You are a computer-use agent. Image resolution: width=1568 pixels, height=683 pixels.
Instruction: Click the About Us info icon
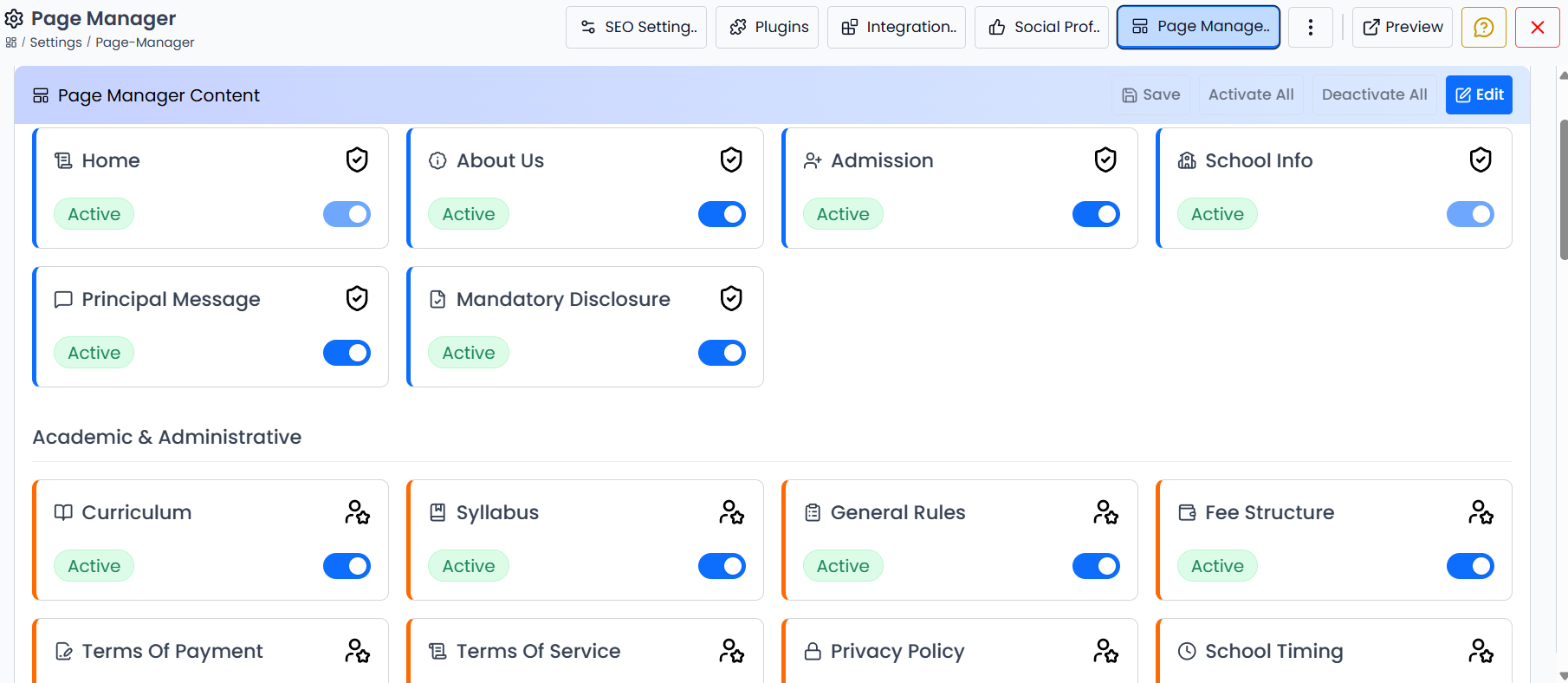[437, 160]
